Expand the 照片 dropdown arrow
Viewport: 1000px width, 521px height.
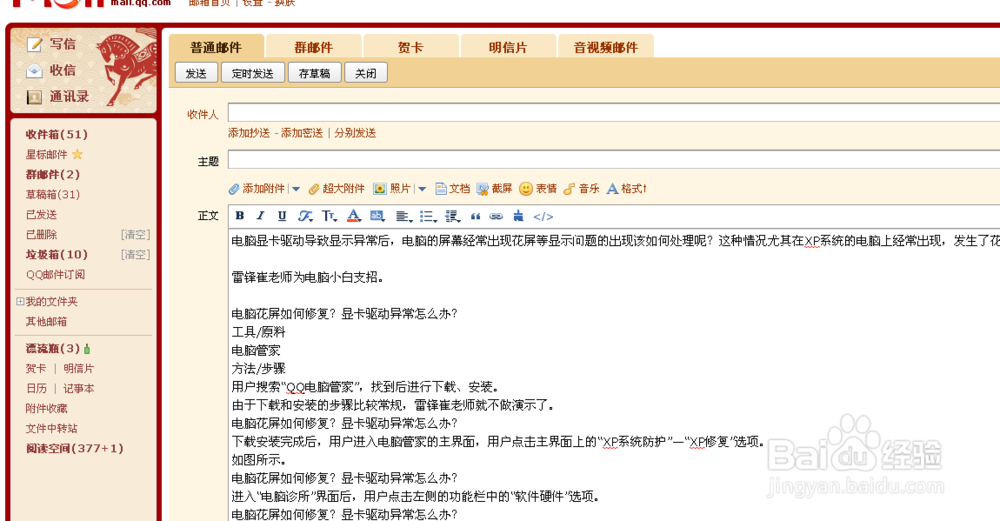pos(422,189)
